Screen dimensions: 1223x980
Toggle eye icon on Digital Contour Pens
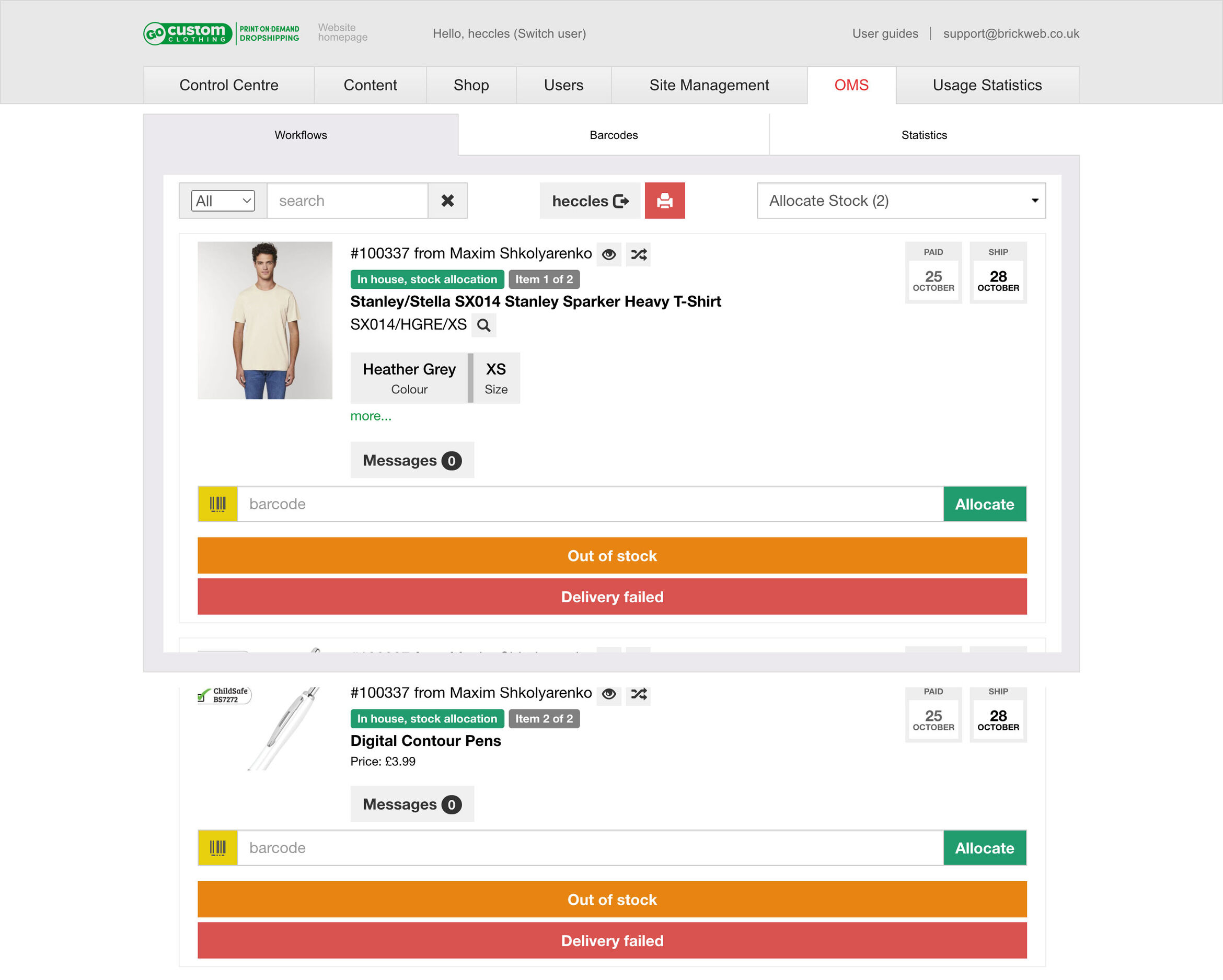609,694
